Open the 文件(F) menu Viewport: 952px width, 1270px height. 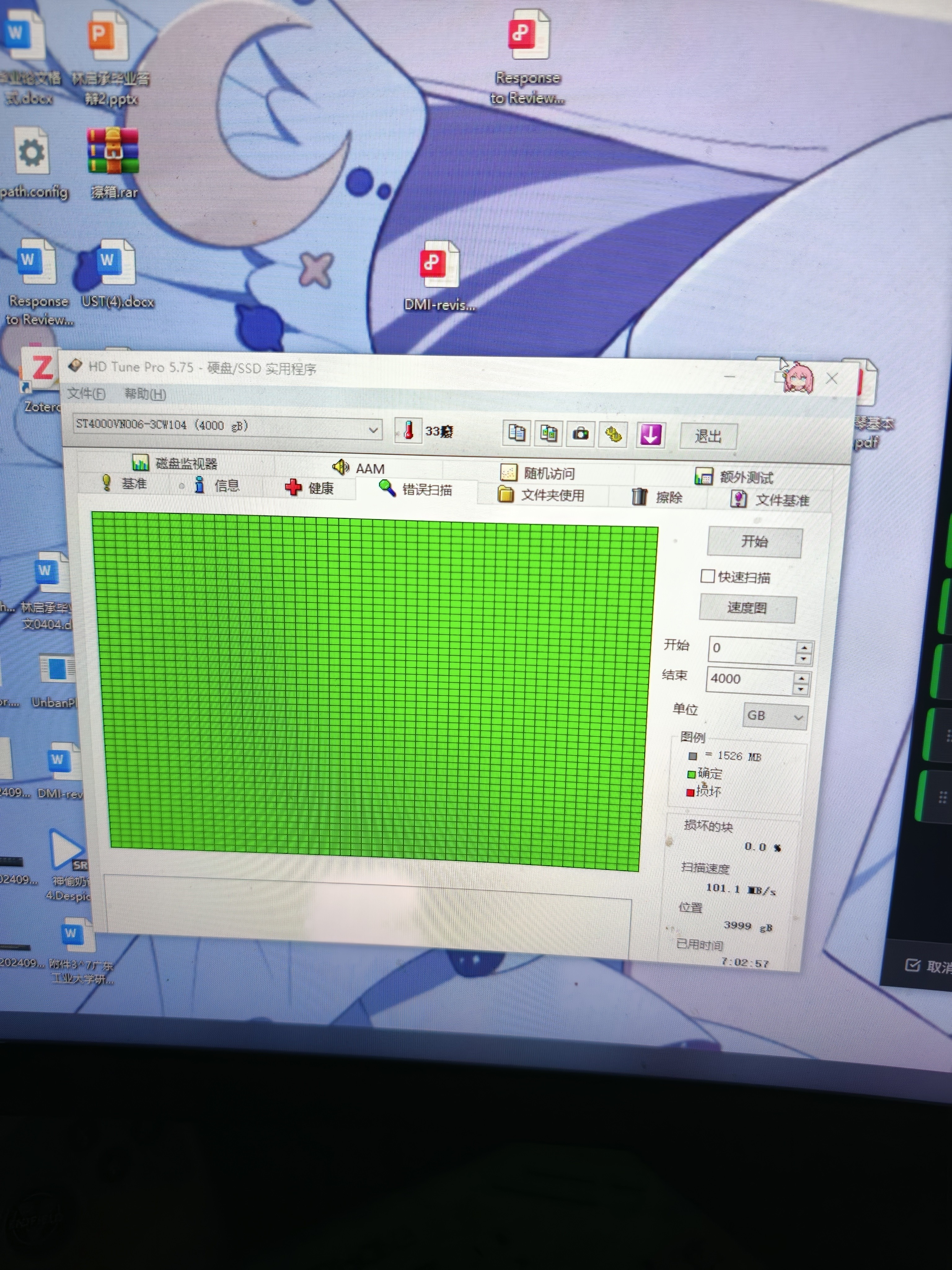pos(86,393)
